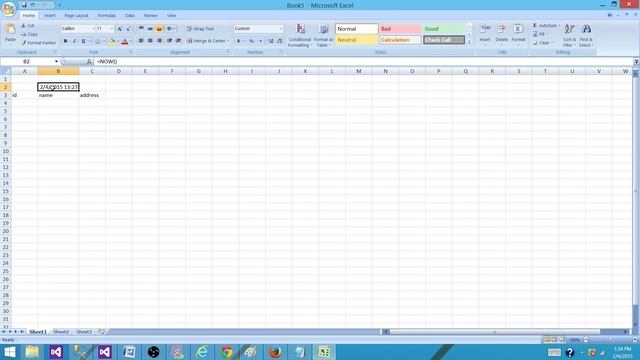Switch to the Review tab

click(x=151, y=16)
